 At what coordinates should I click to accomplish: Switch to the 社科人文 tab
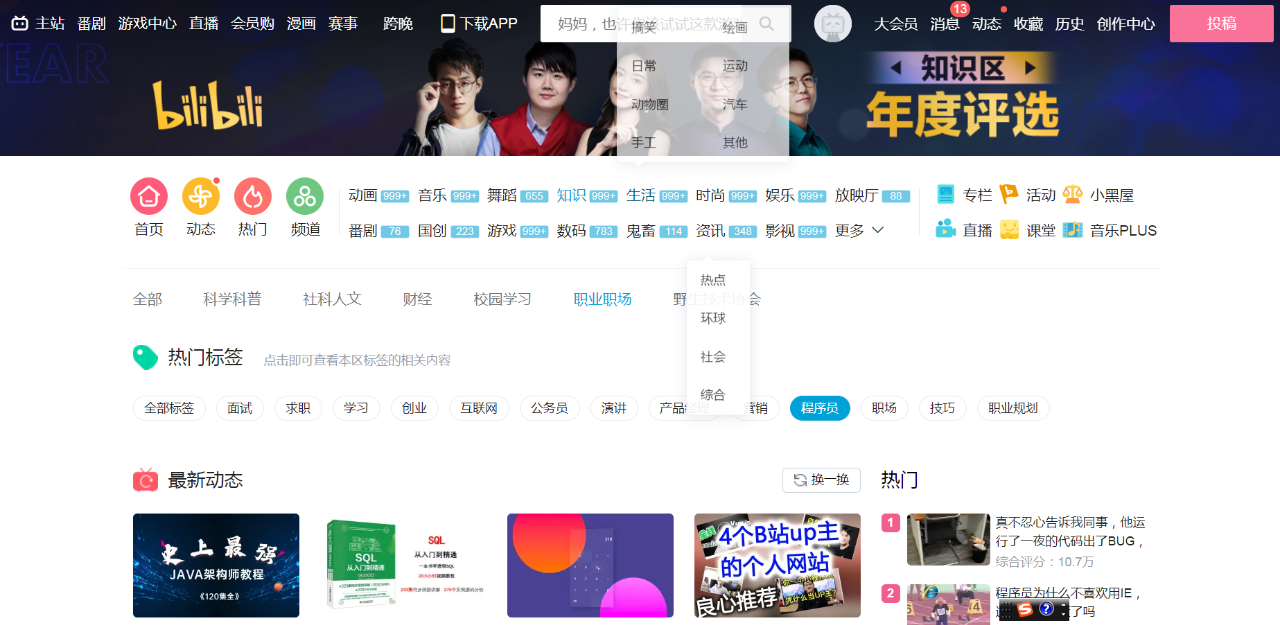click(x=332, y=299)
